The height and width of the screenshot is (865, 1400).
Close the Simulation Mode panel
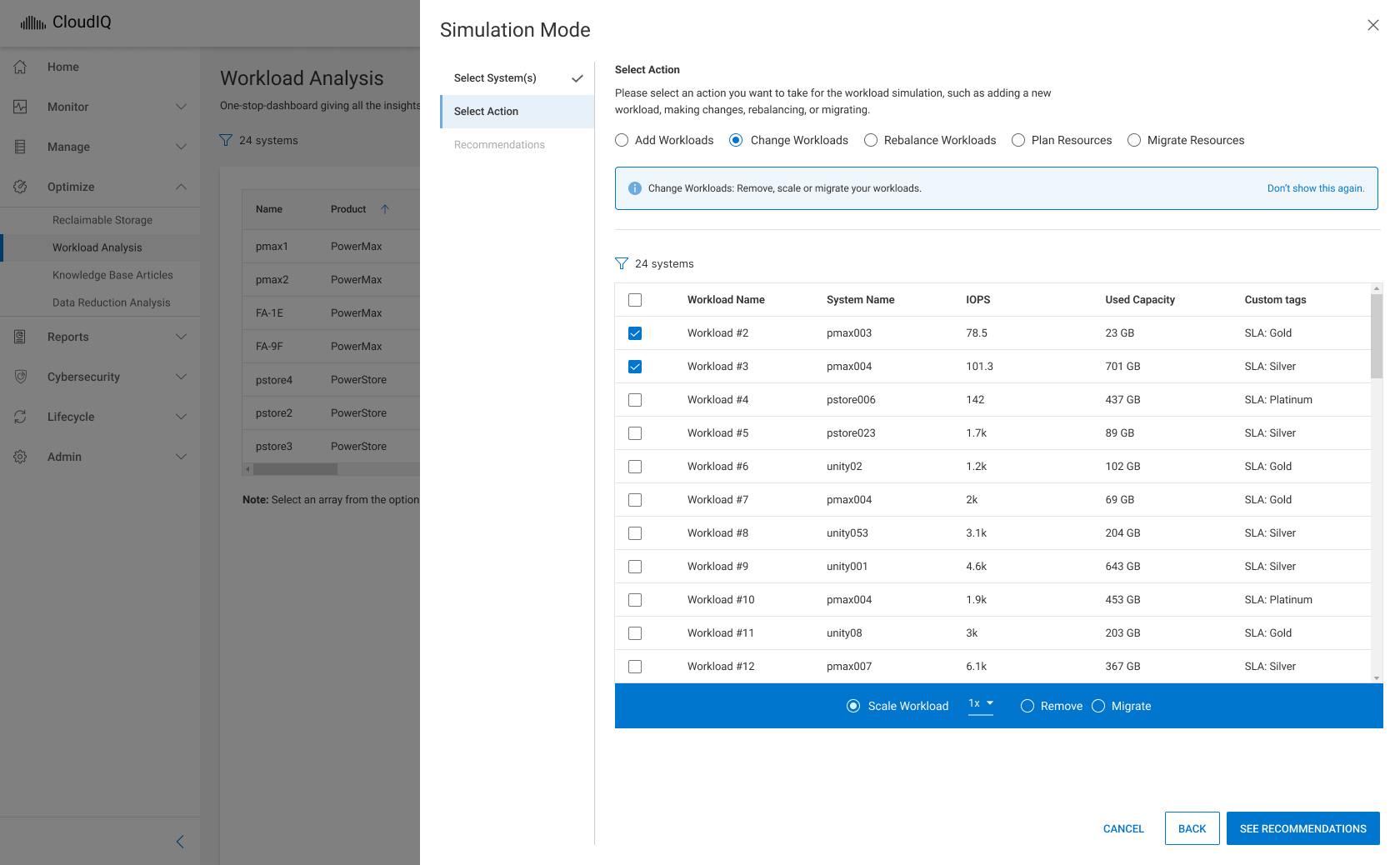(x=1372, y=25)
